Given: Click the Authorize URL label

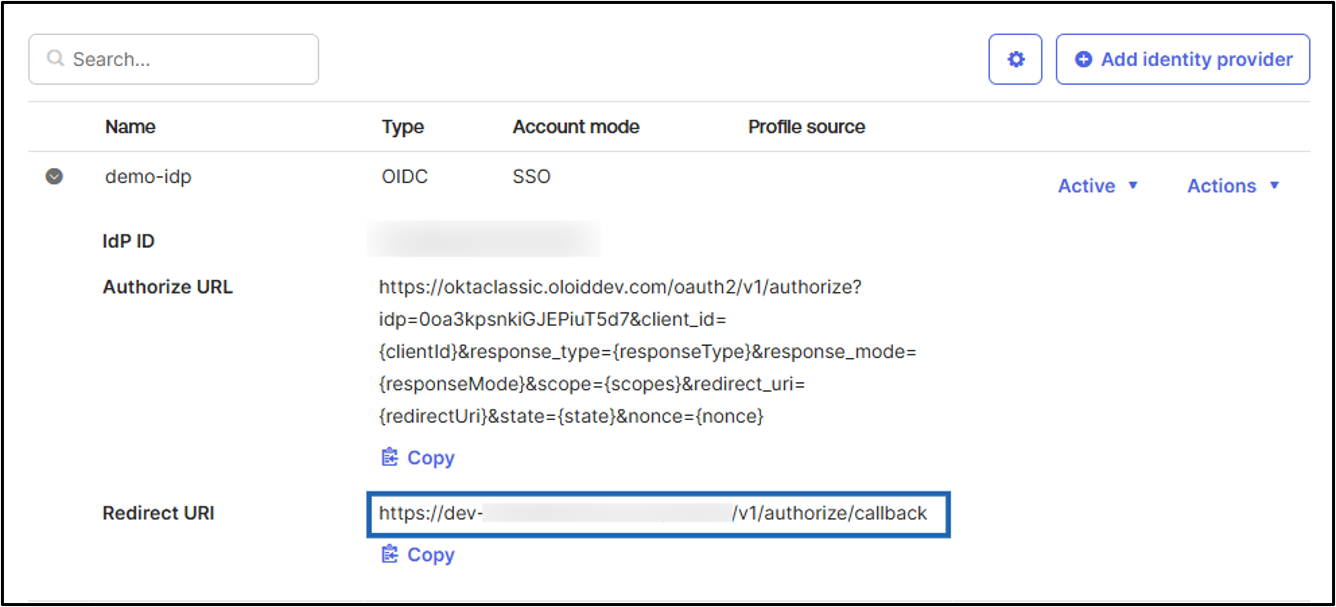Looking at the screenshot, I should (168, 287).
